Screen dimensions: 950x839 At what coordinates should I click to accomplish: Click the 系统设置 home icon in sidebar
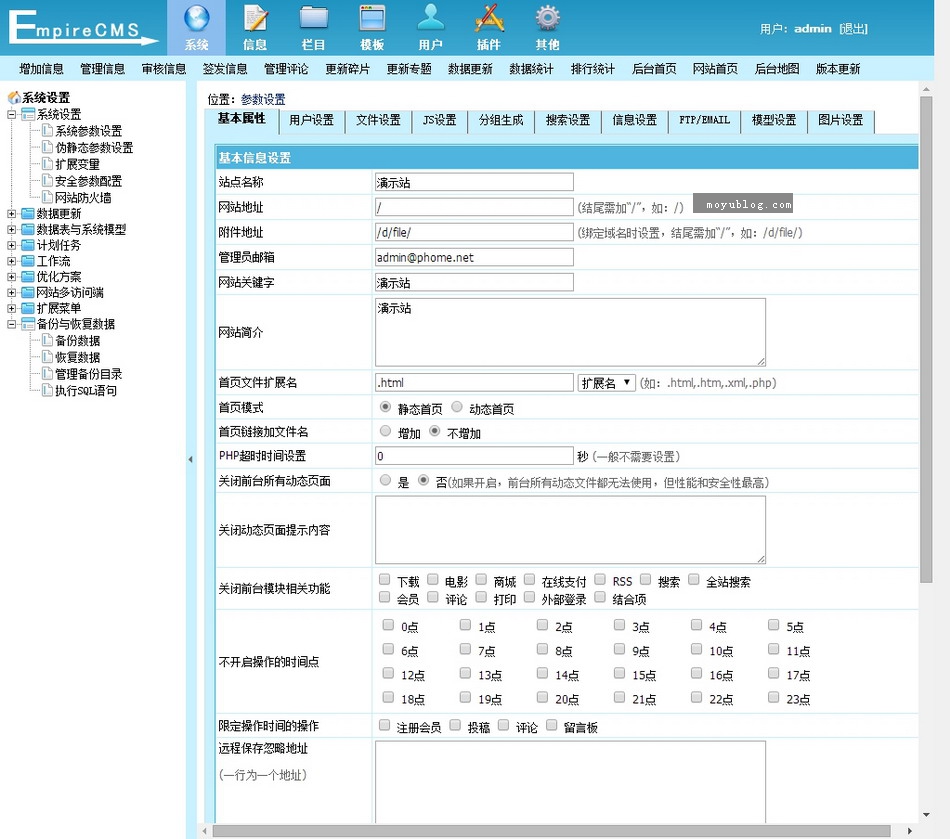[x=13, y=97]
